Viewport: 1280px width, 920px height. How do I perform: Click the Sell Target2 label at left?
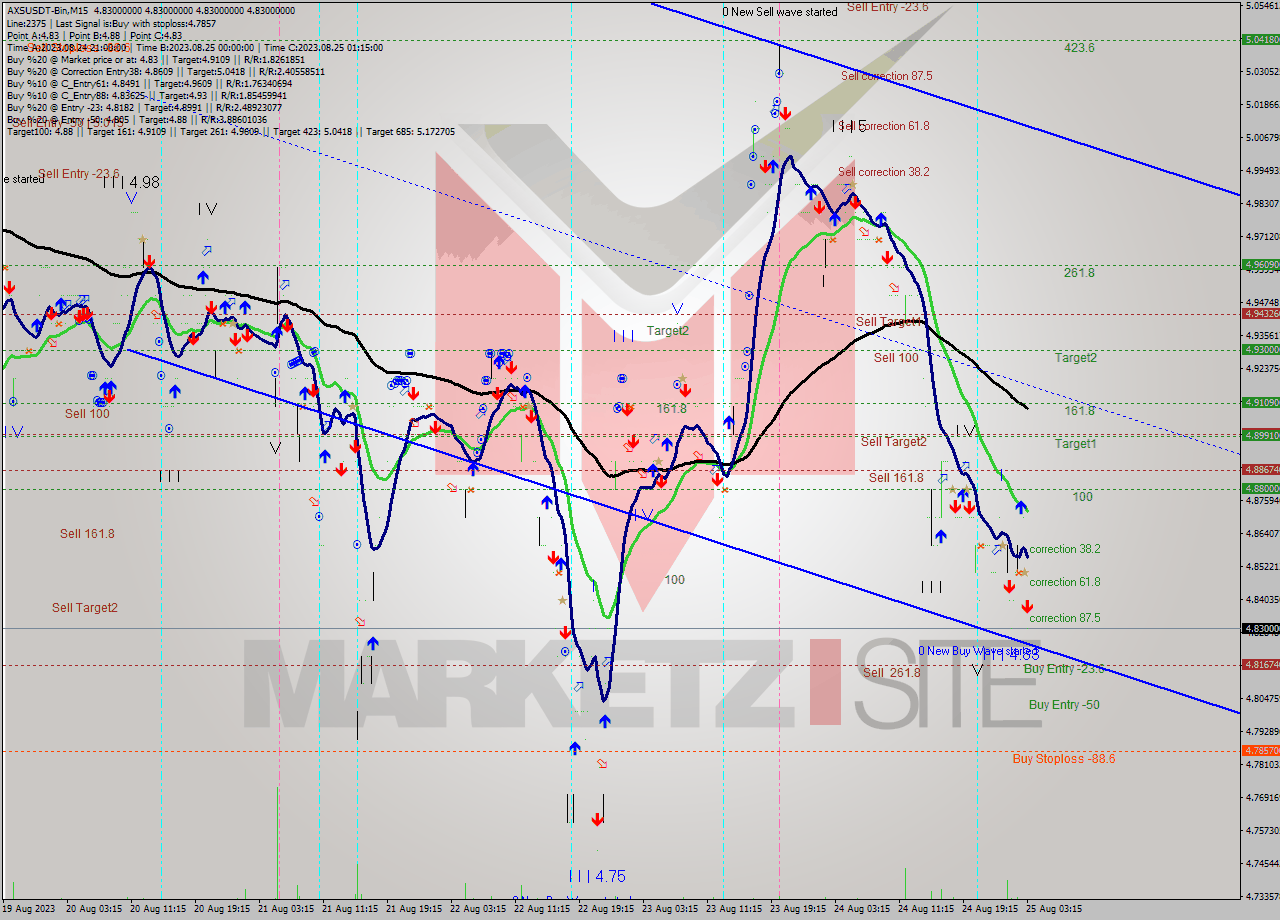pos(85,608)
